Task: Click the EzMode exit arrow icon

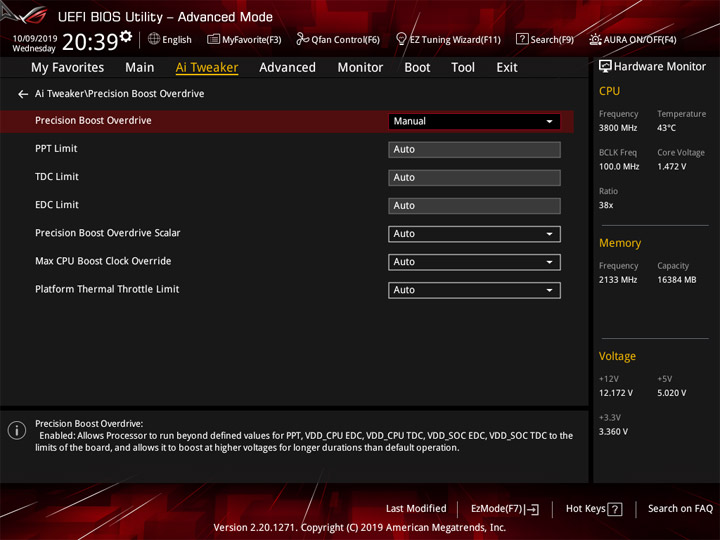Action: pyautogui.click(x=533, y=509)
